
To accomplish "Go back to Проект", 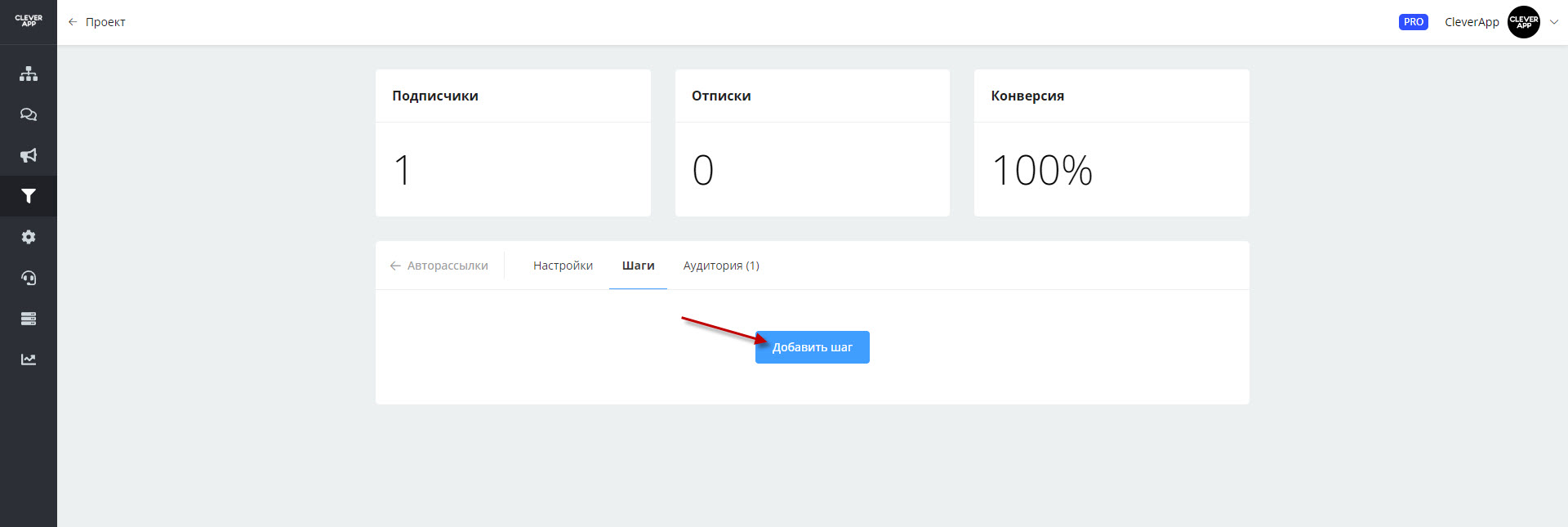I will [x=96, y=22].
